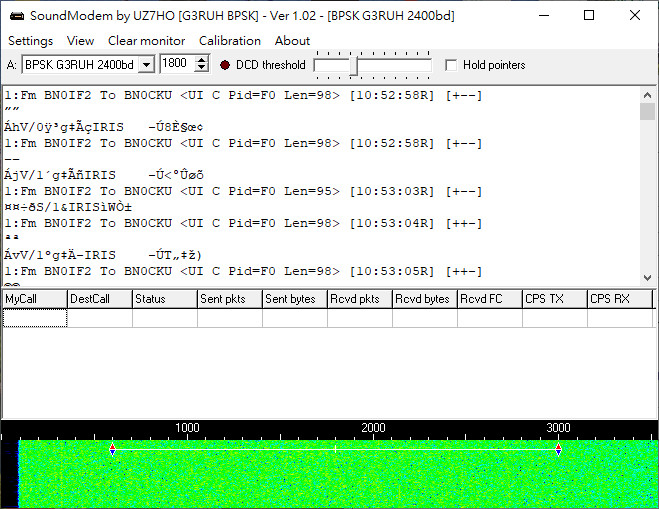
Task: Click the left red-blue waterfall bandwidth marker
Action: 112,449
